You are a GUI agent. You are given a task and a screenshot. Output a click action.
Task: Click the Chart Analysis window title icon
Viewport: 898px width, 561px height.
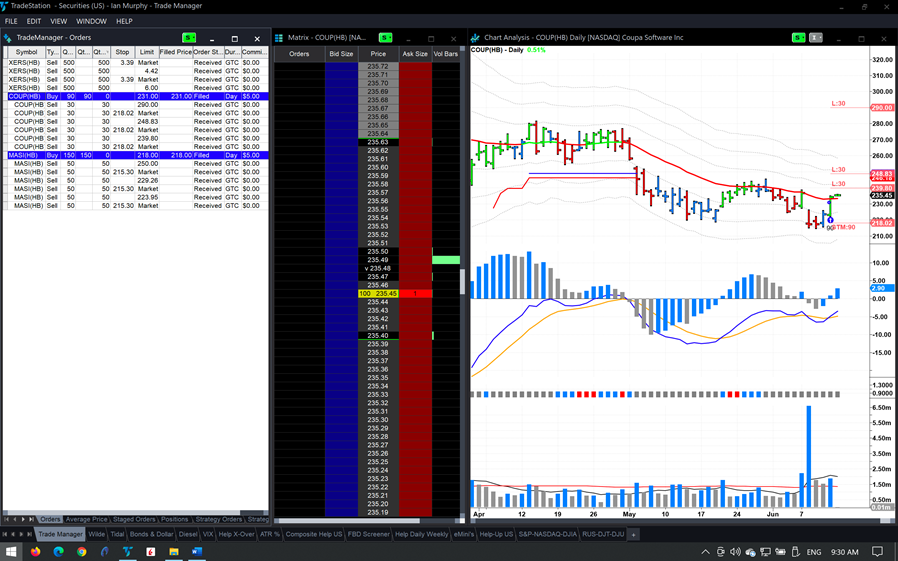tap(476, 38)
